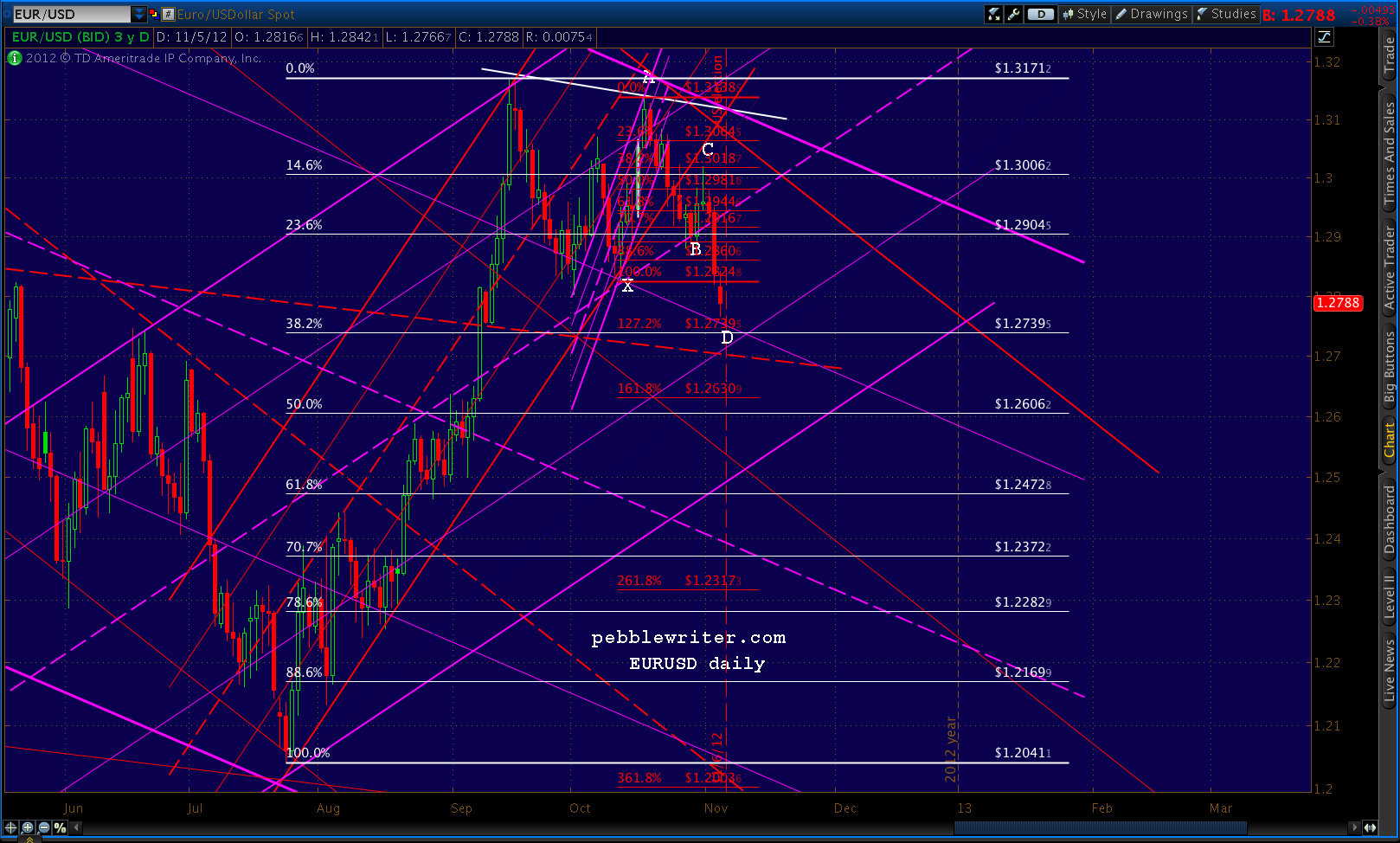Click the crosshair pan tool icon
1400x843 pixels.
click(x=11, y=827)
